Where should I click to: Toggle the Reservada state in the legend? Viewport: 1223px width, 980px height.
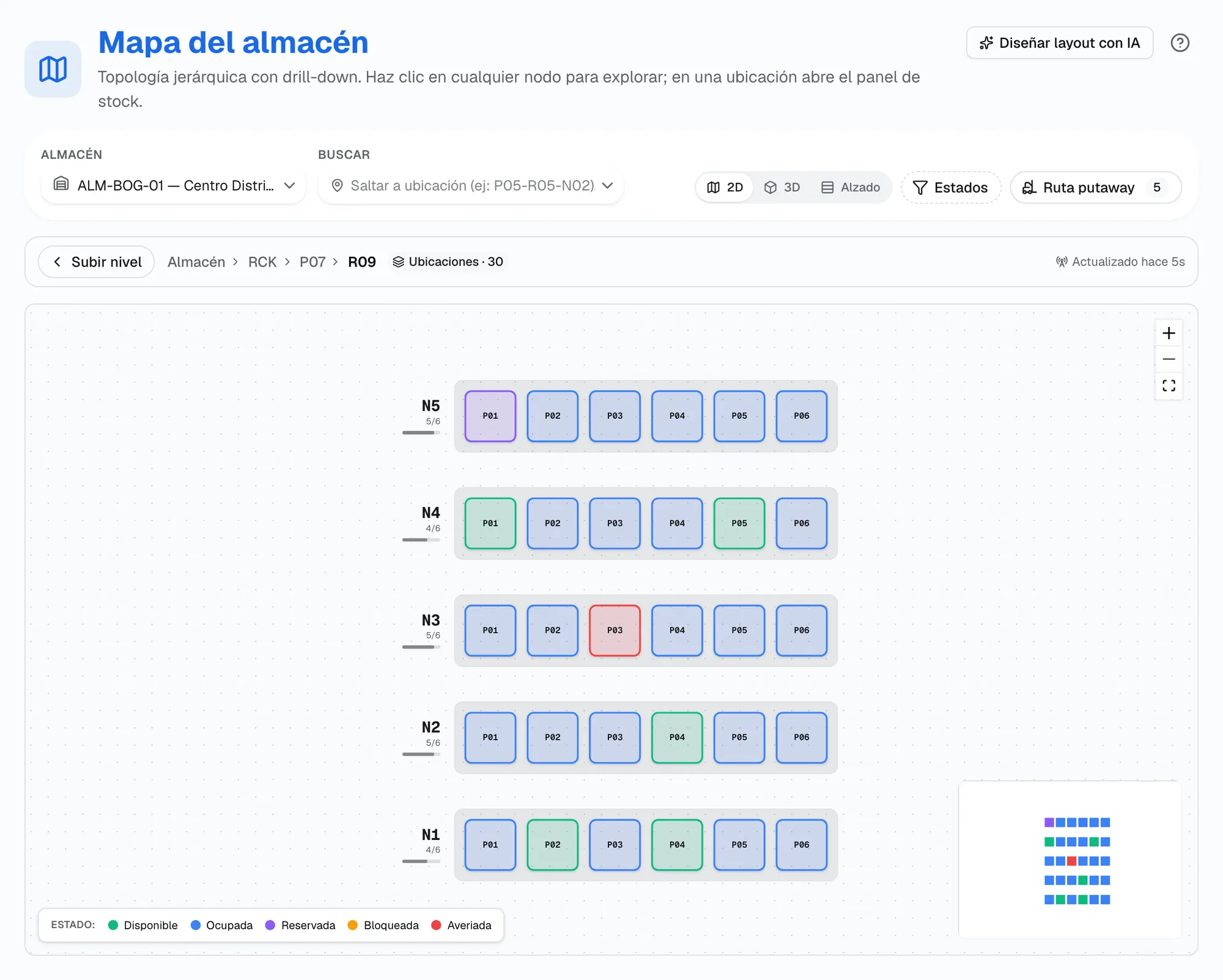pos(300,925)
